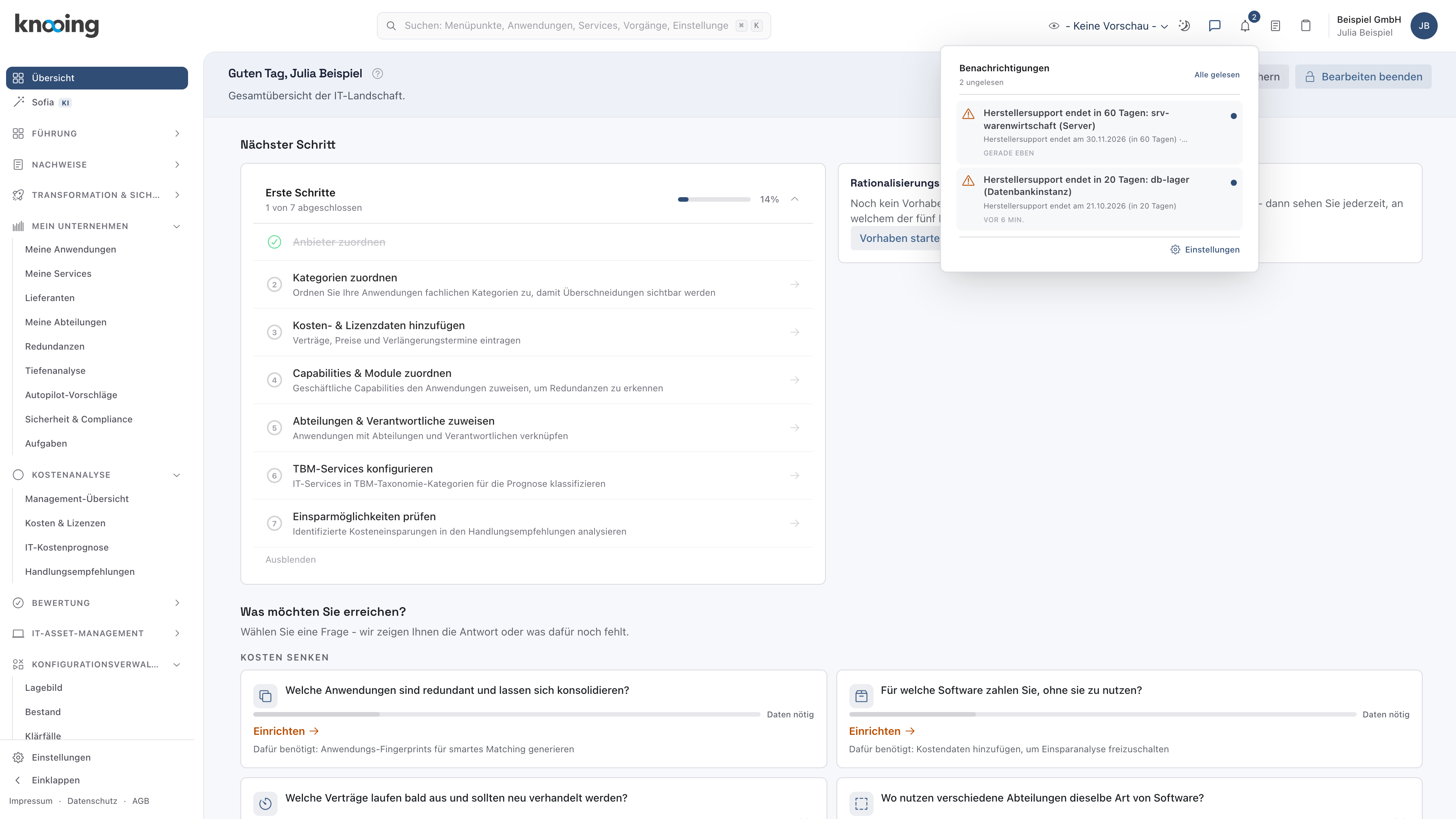Viewport: 1456px width, 819px height.
Task: Open the document list icon in the header
Action: tap(1275, 26)
